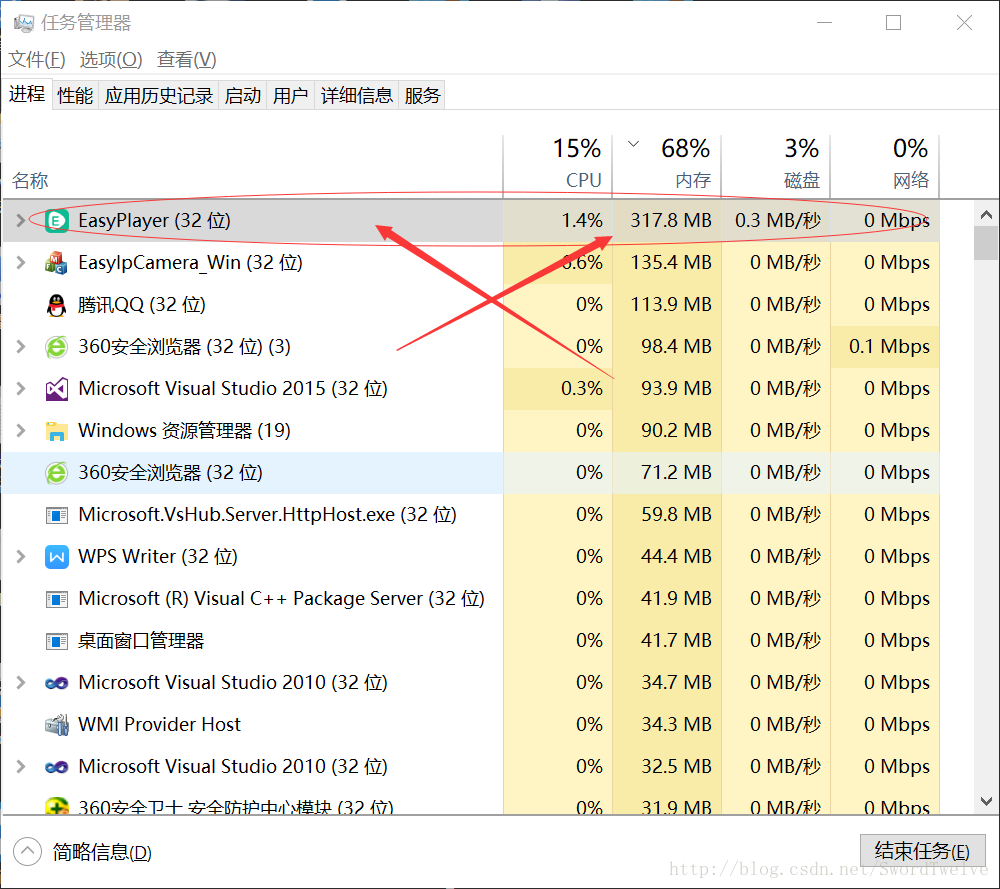
Task: Expand the EasyIpCamera_Win process group
Action: point(20,263)
